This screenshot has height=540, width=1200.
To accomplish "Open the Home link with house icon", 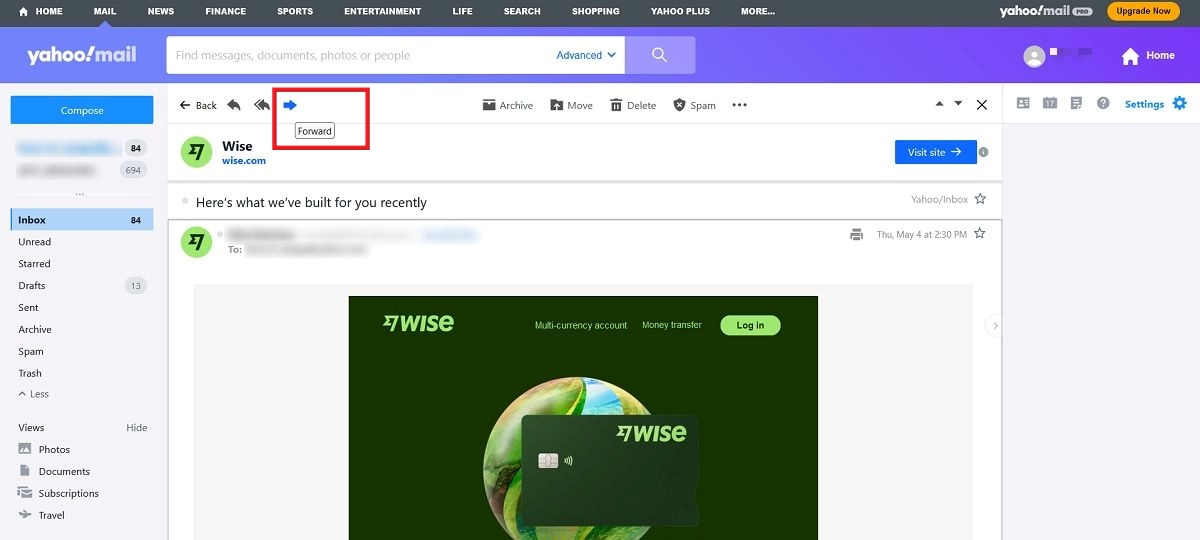I will click(x=1148, y=56).
